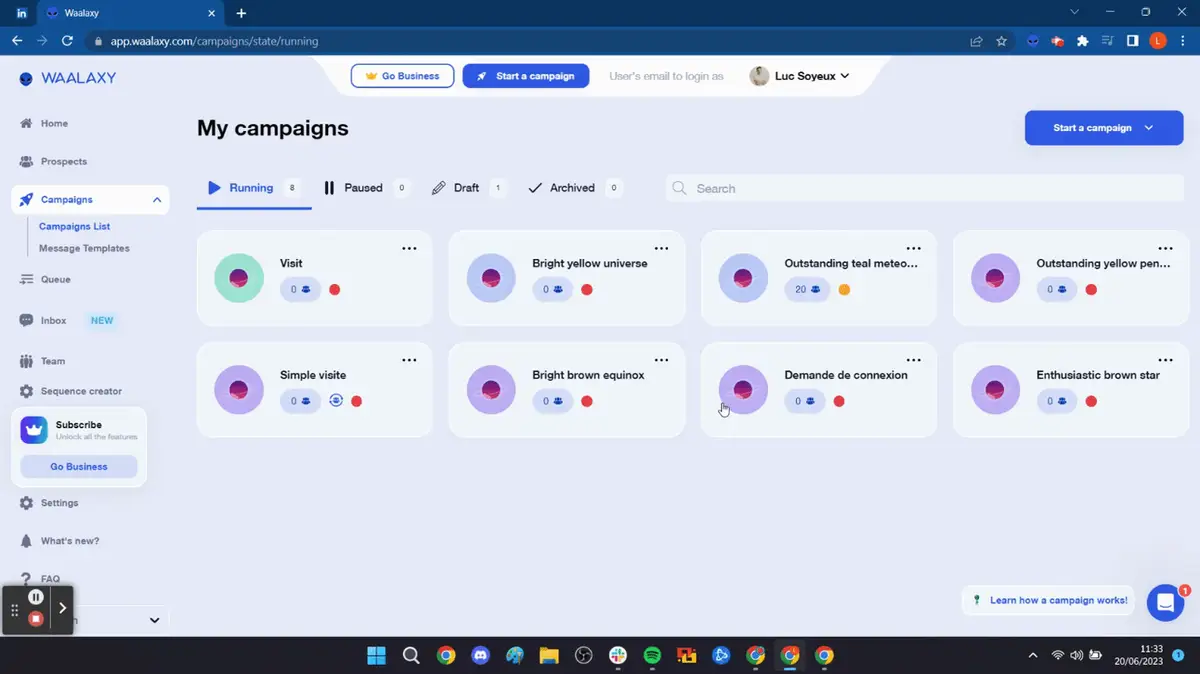Click the share page icon in address bar
Viewport: 1200px width, 674px height.
point(976,41)
